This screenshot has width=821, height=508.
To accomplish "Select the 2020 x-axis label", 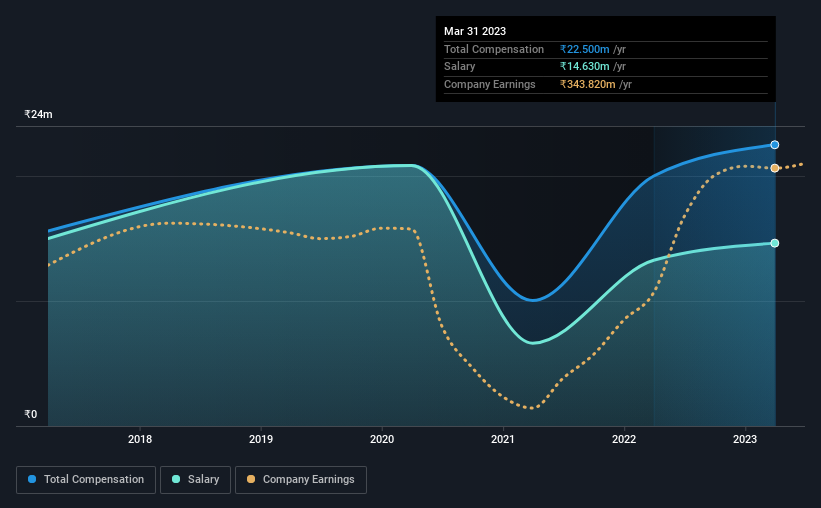I will (382, 439).
